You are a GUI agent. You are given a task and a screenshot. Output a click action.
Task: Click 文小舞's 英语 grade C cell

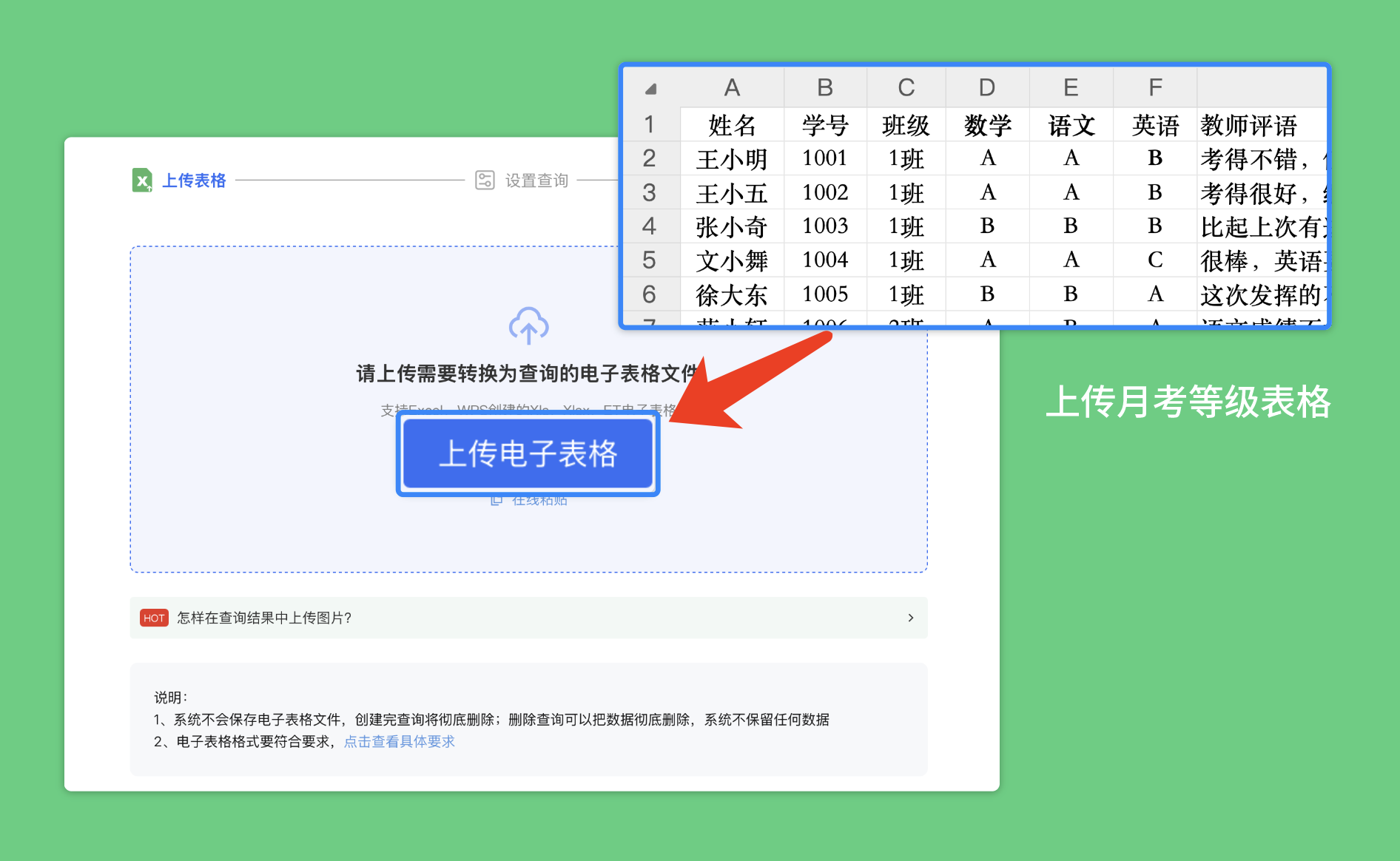(x=1155, y=260)
